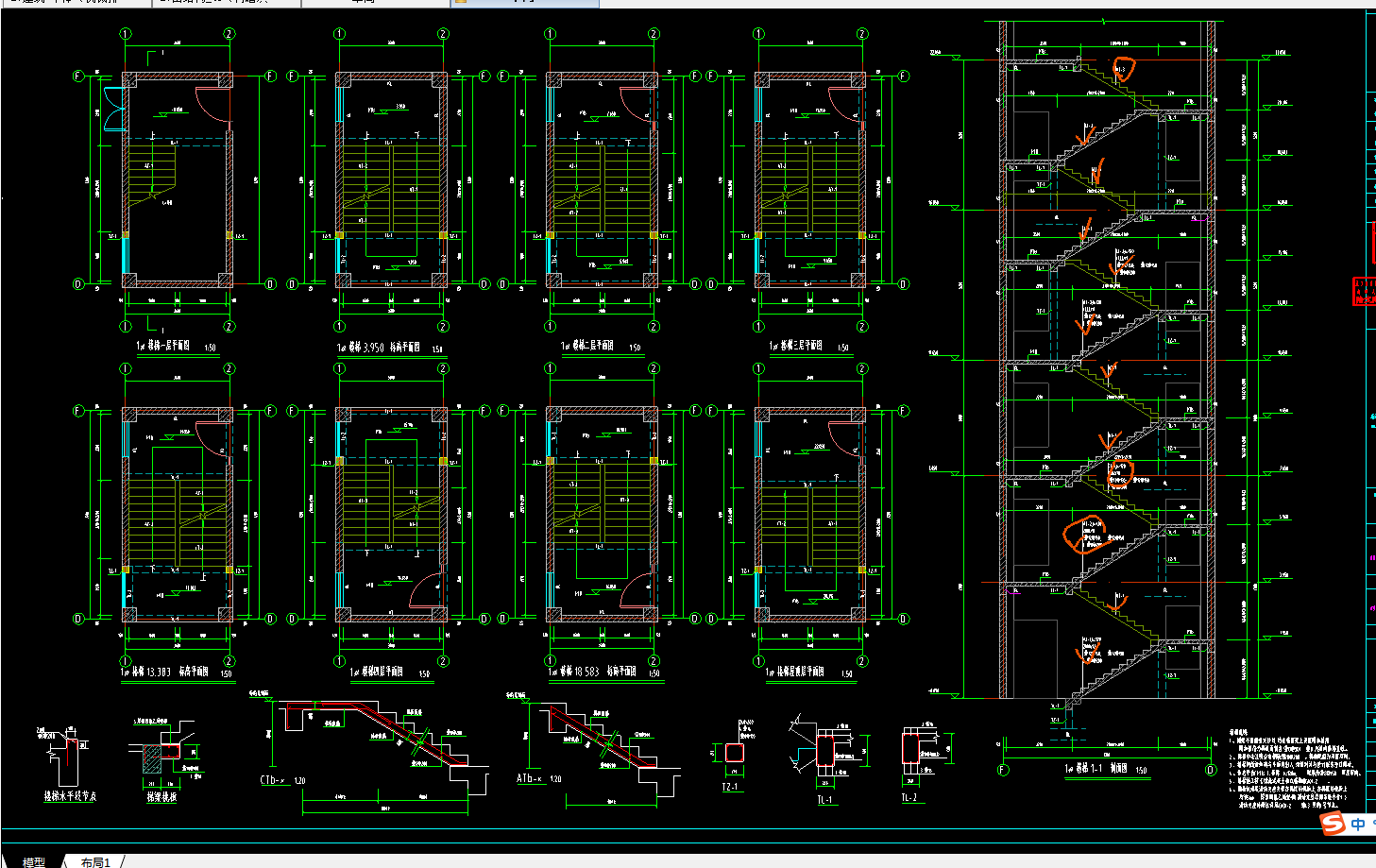Click the Sogou input method S icon
Screen dimensions: 1376x868
1333,824
